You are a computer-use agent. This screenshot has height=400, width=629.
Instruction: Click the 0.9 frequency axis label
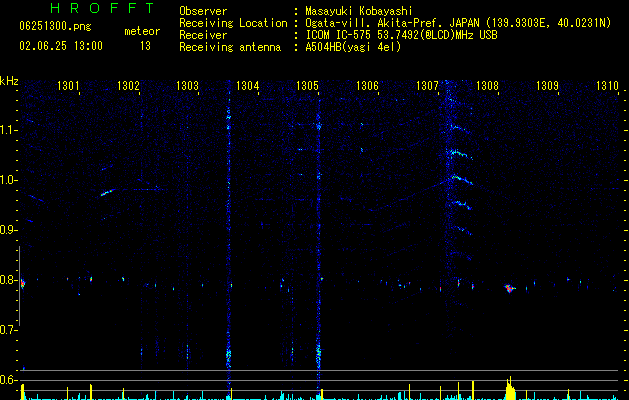pyautogui.click(x=8, y=230)
